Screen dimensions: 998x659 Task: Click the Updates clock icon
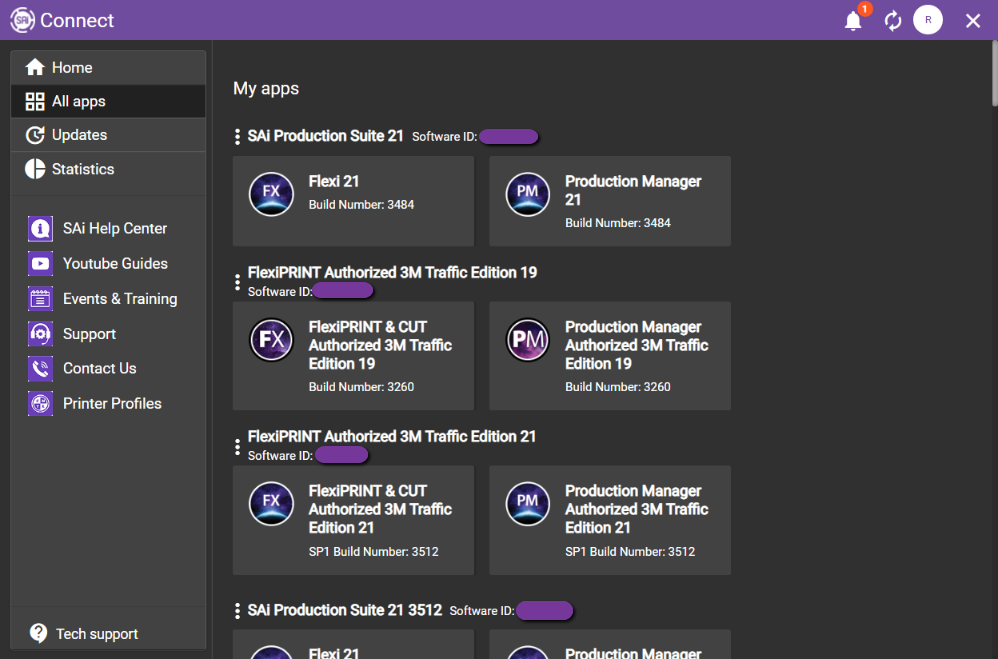coord(35,135)
